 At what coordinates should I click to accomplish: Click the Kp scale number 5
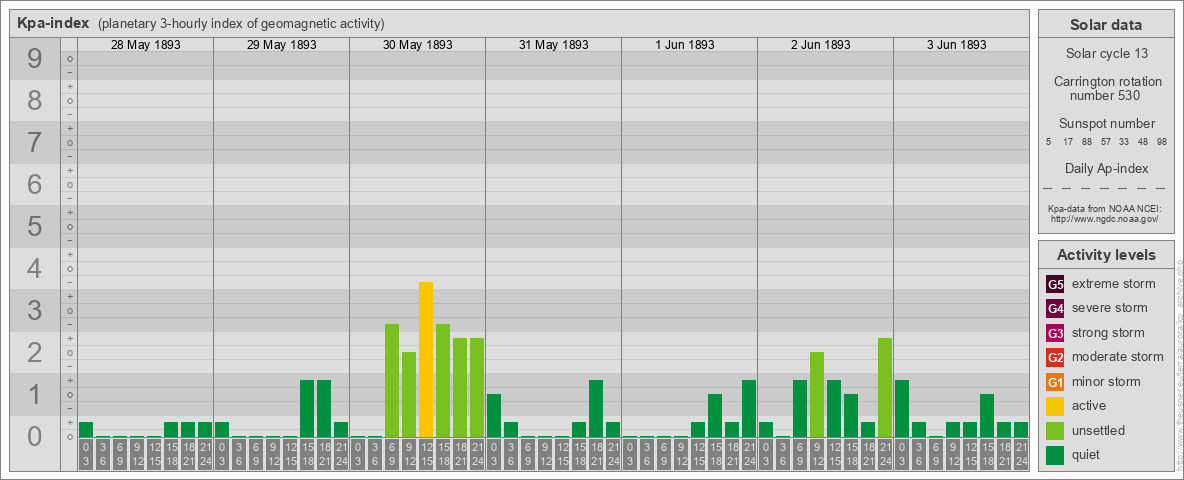pos(34,227)
